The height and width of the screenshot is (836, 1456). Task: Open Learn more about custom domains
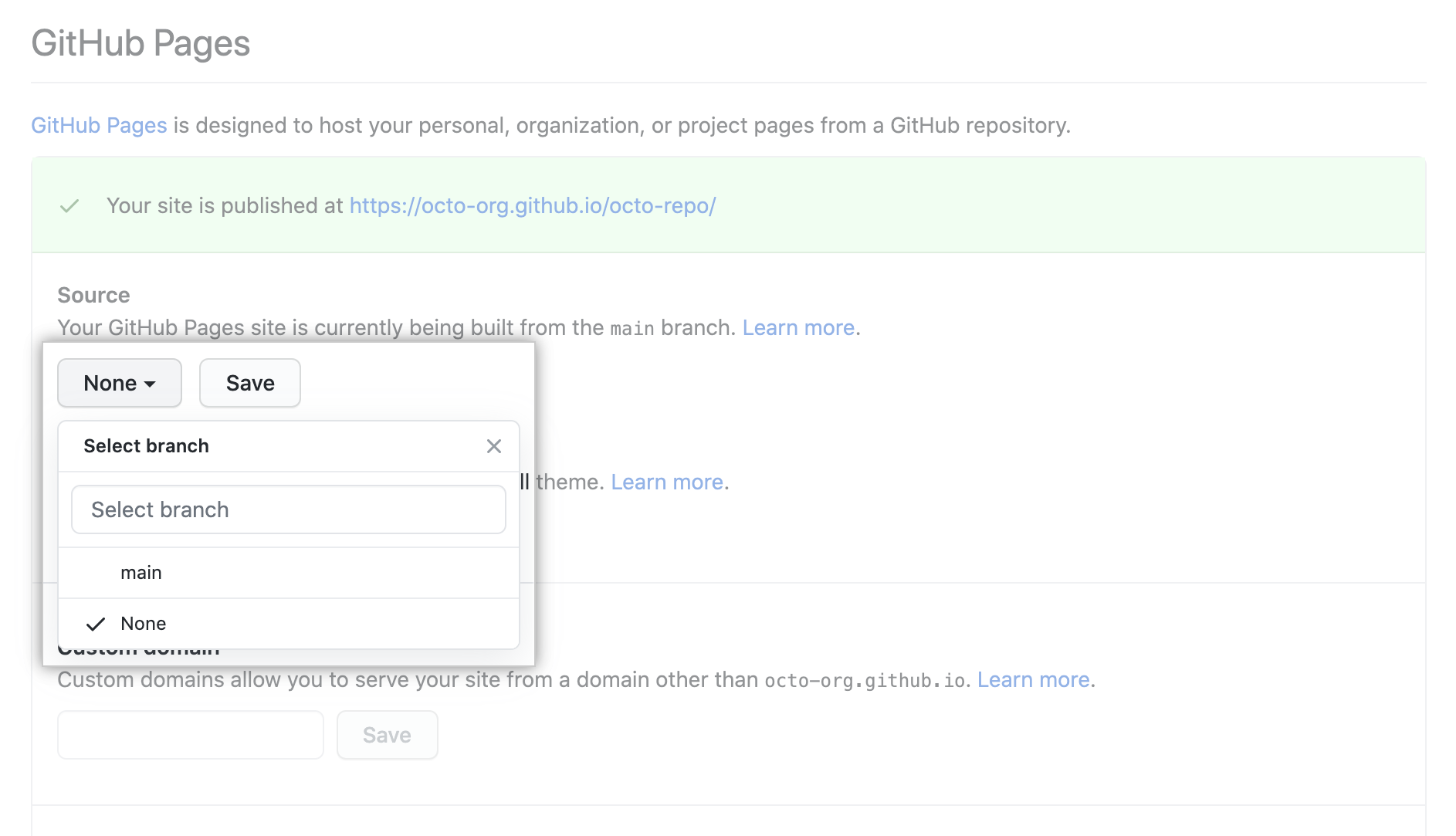point(1033,679)
